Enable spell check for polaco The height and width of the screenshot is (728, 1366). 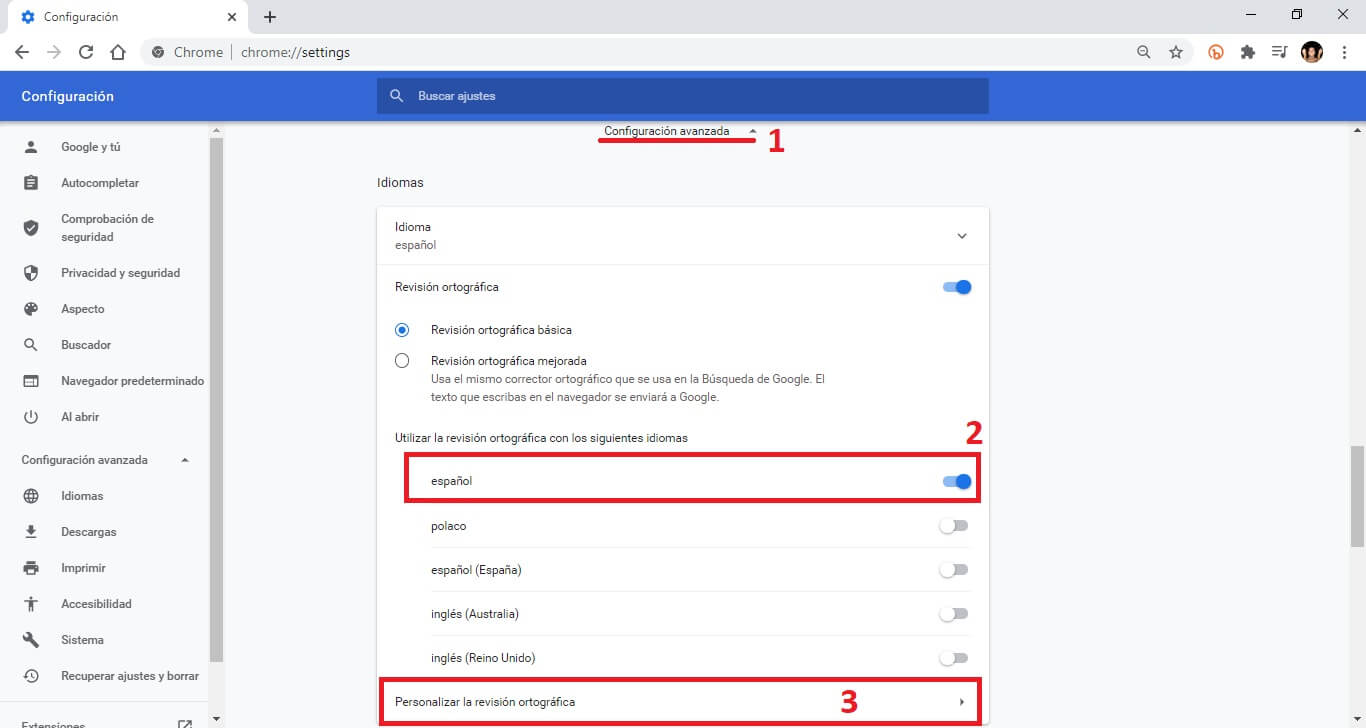tap(954, 526)
